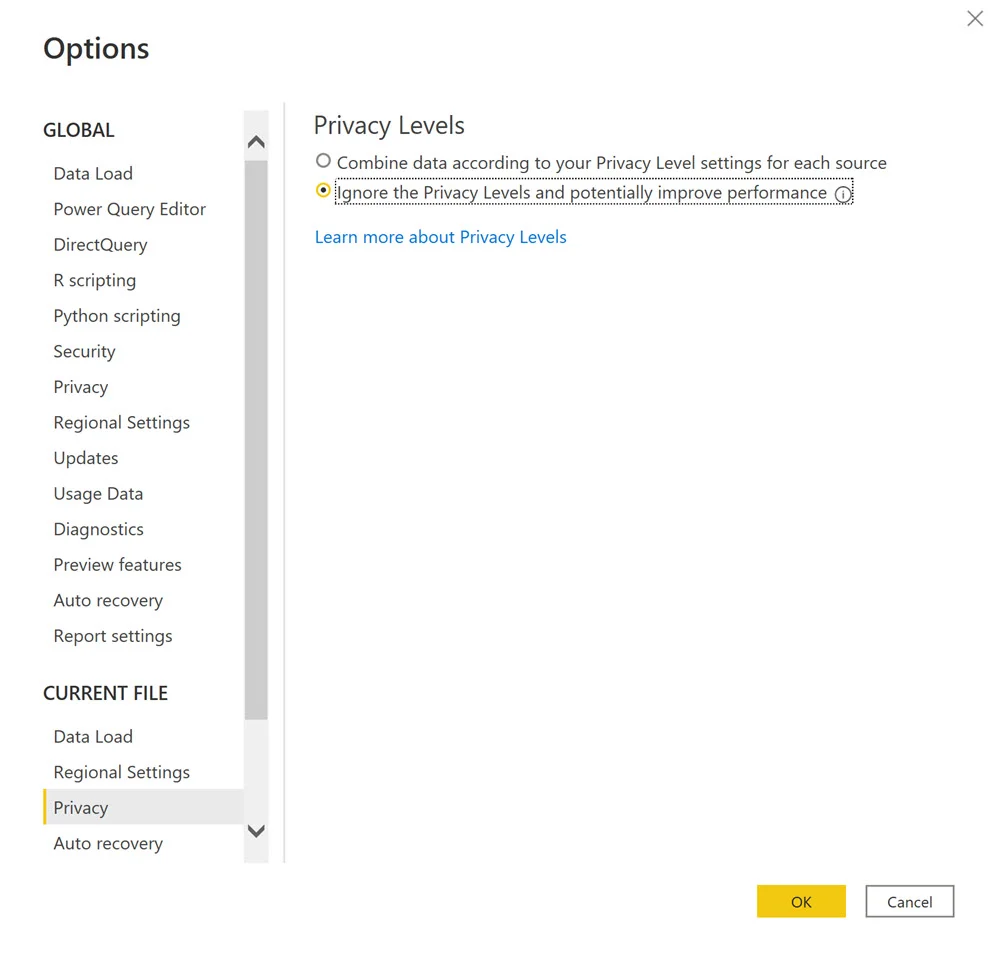Select Ignore the Privacy Levels radio option
1000x963 pixels.
point(323,190)
